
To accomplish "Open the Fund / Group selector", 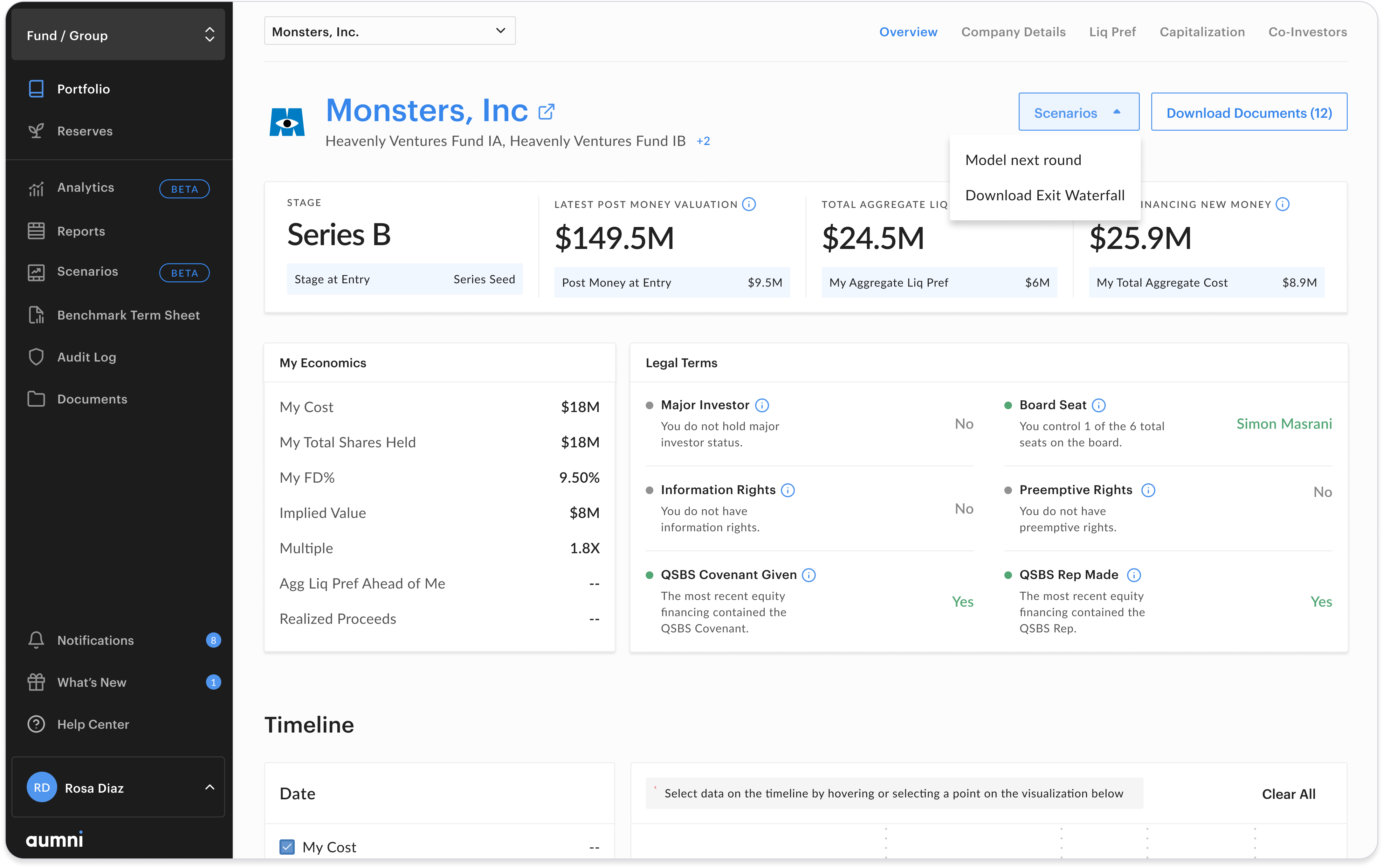I will click(118, 35).
